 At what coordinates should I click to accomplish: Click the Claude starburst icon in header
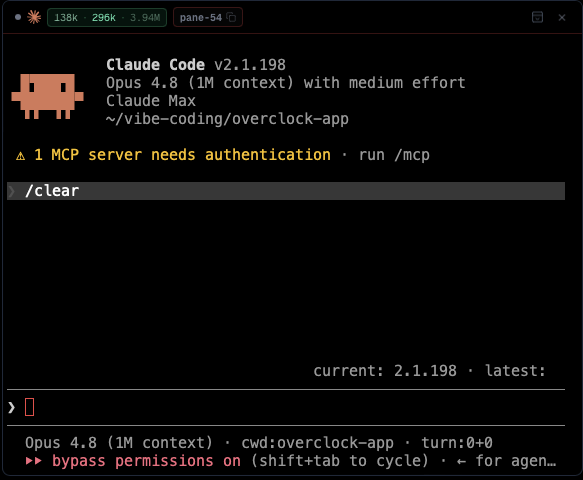[34, 17]
